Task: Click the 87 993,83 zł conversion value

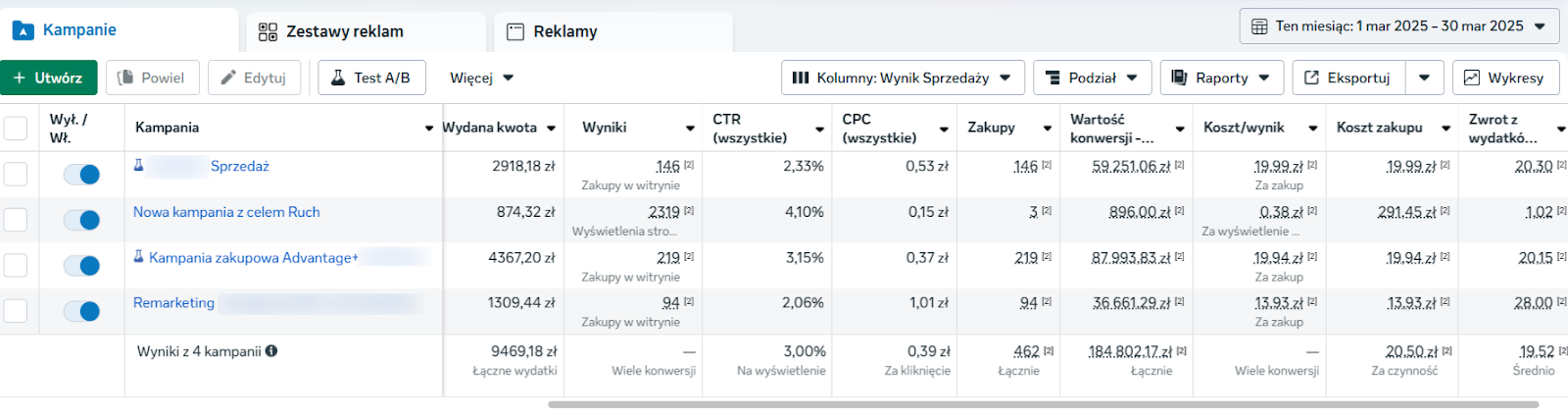Action: pyautogui.click(x=1132, y=258)
